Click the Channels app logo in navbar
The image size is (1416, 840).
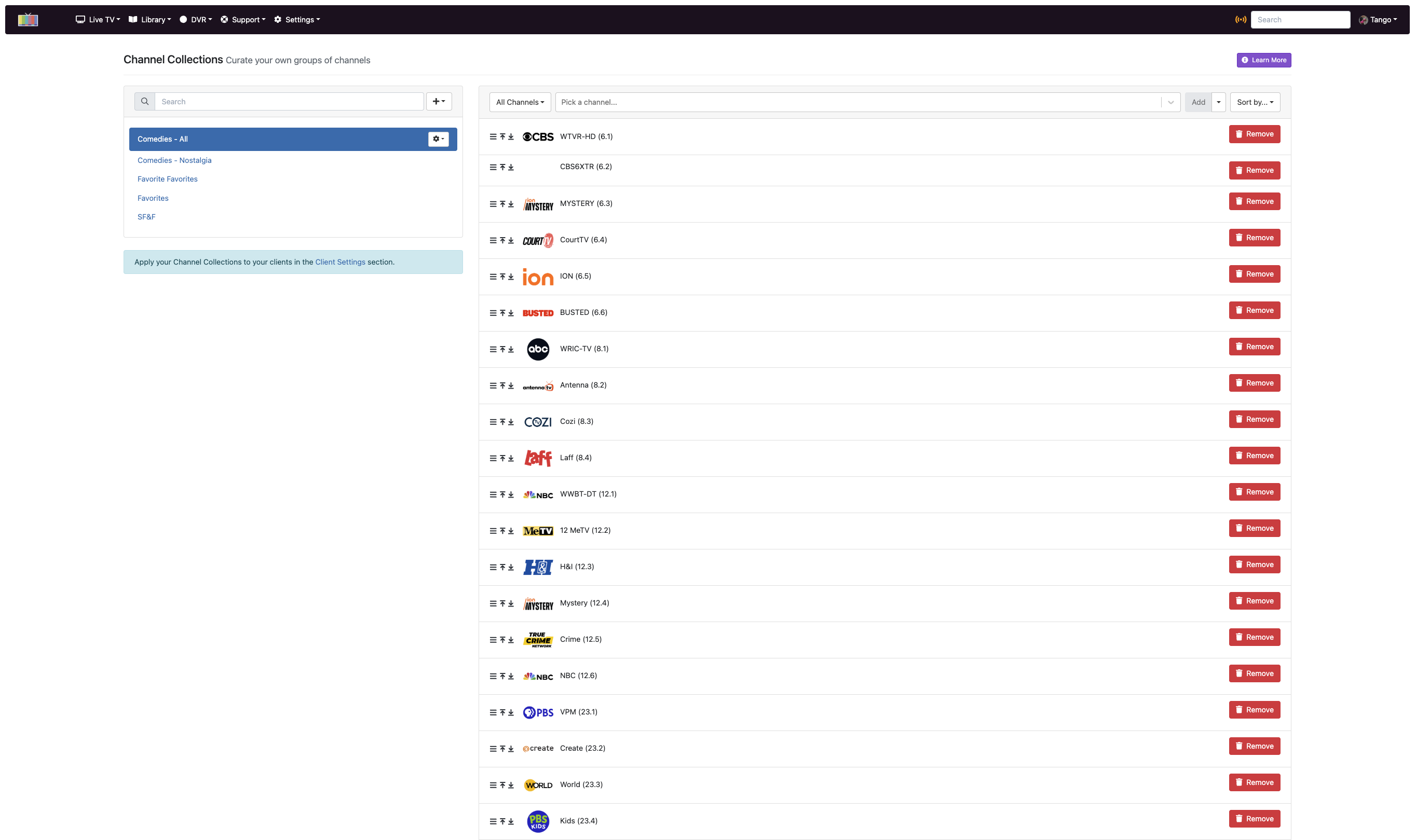click(x=28, y=20)
